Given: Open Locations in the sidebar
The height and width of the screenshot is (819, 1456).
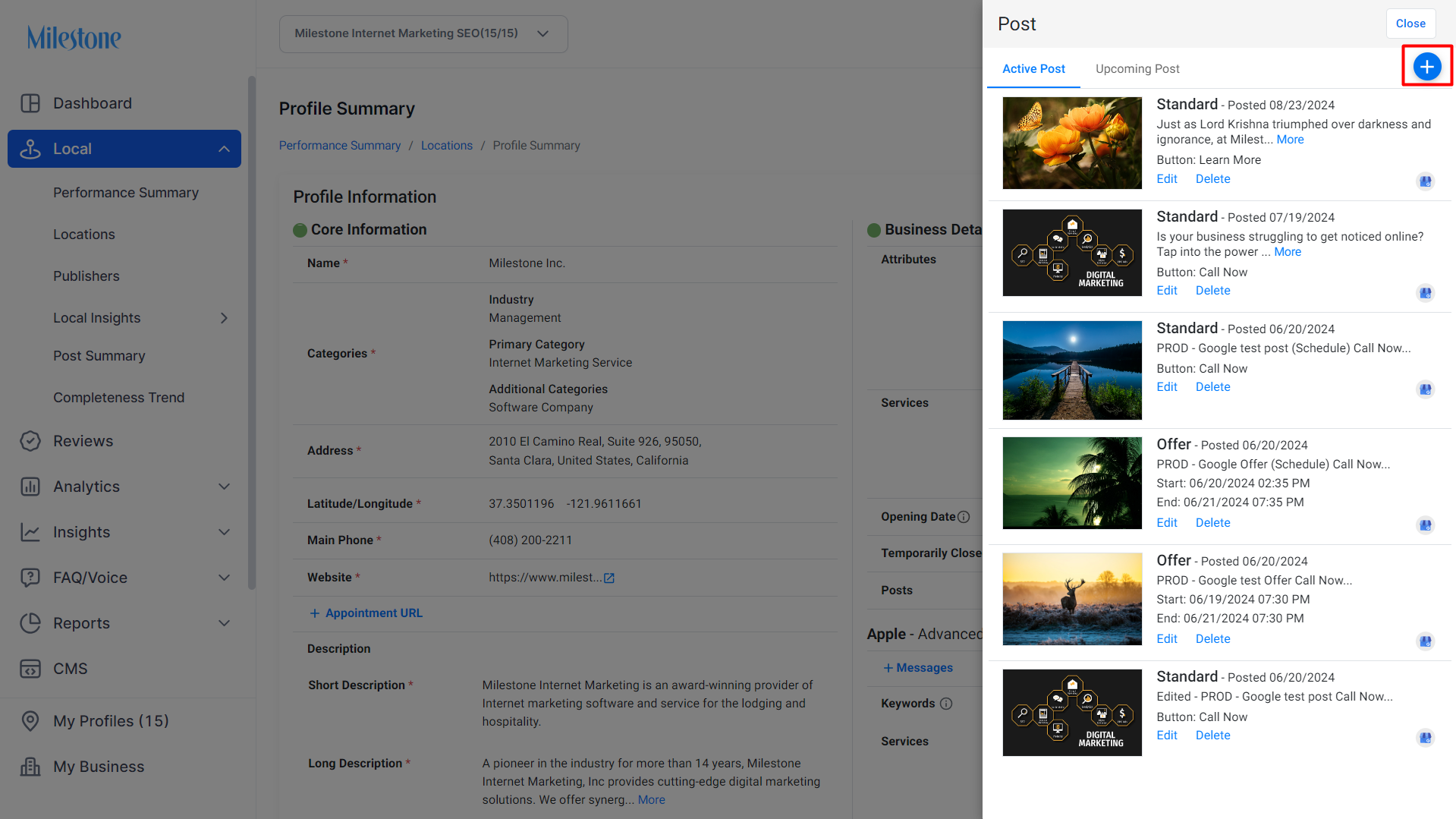Looking at the screenshot, I should point(84,235).
